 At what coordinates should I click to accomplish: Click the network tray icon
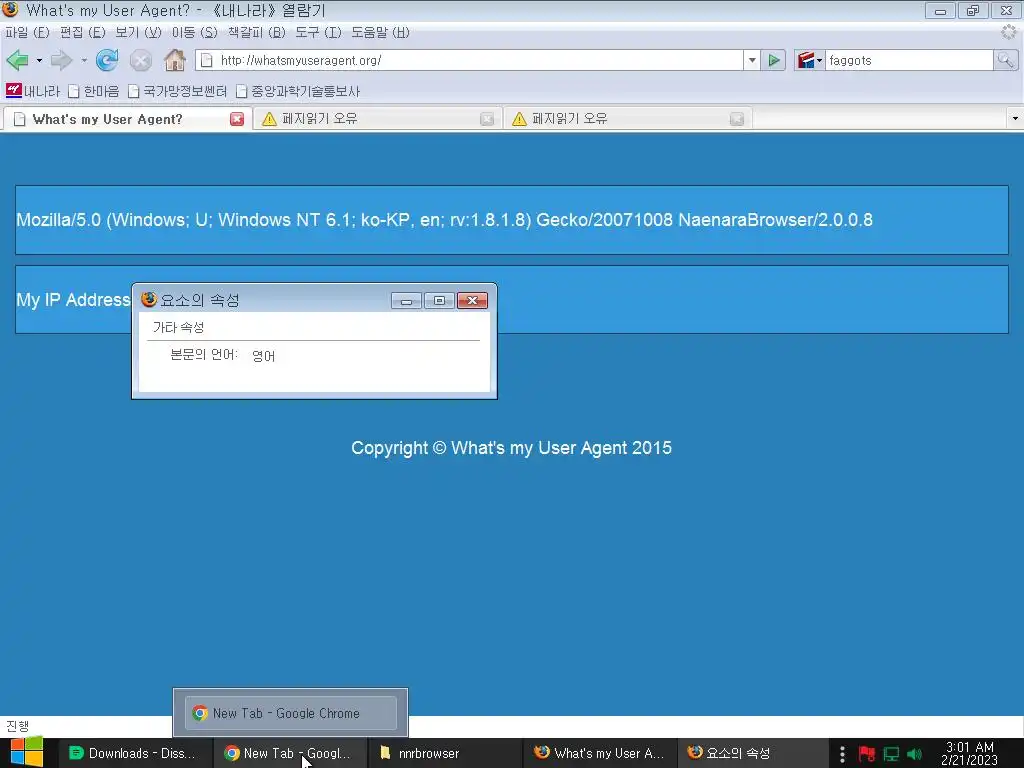(x=891, y=754)
